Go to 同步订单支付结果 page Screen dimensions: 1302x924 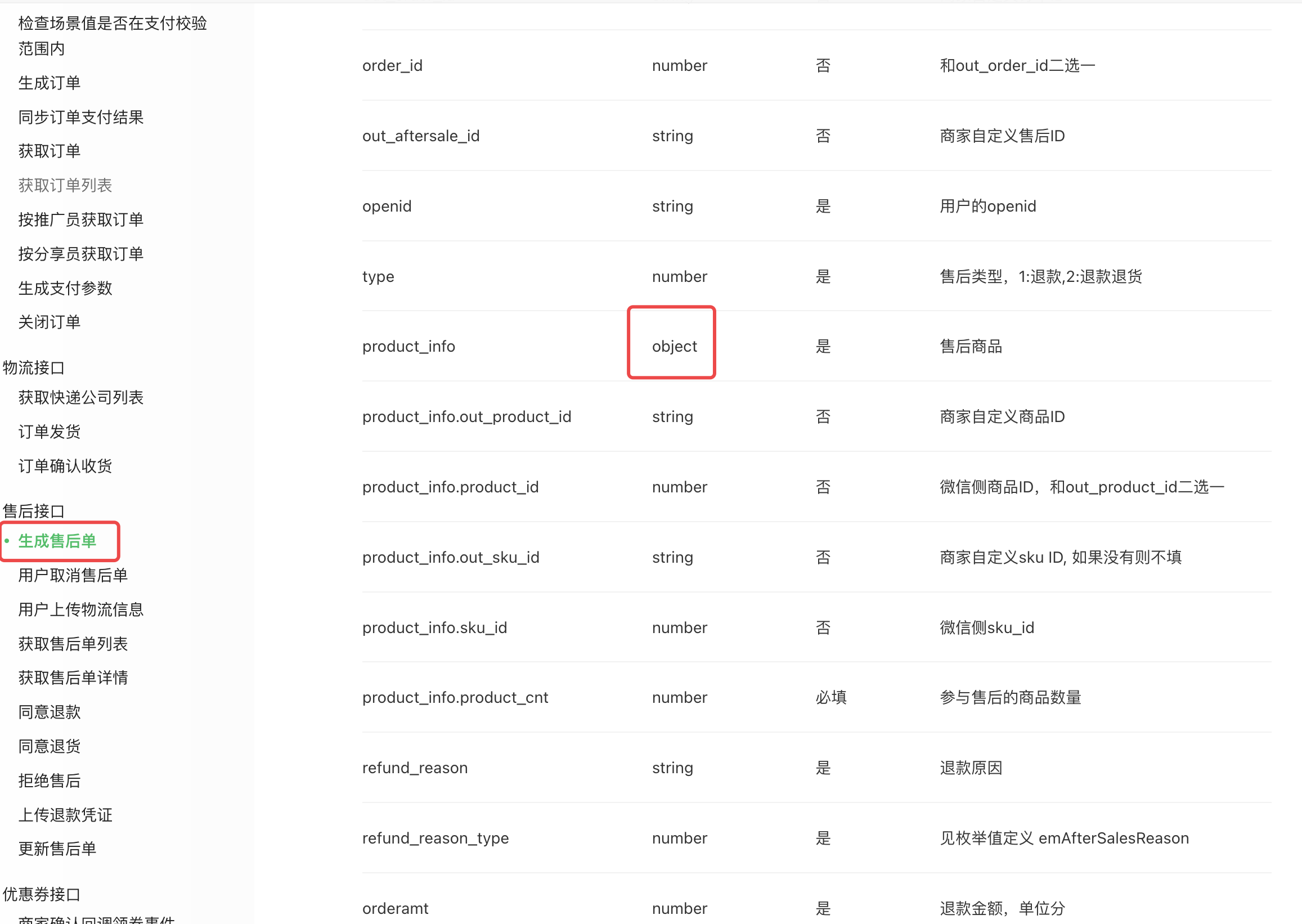point(80,117)
